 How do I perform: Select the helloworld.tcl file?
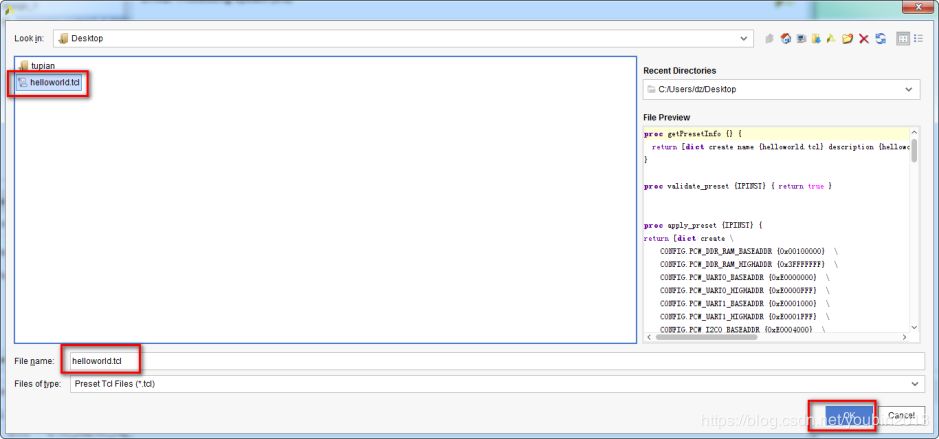(x=49, y=82)
